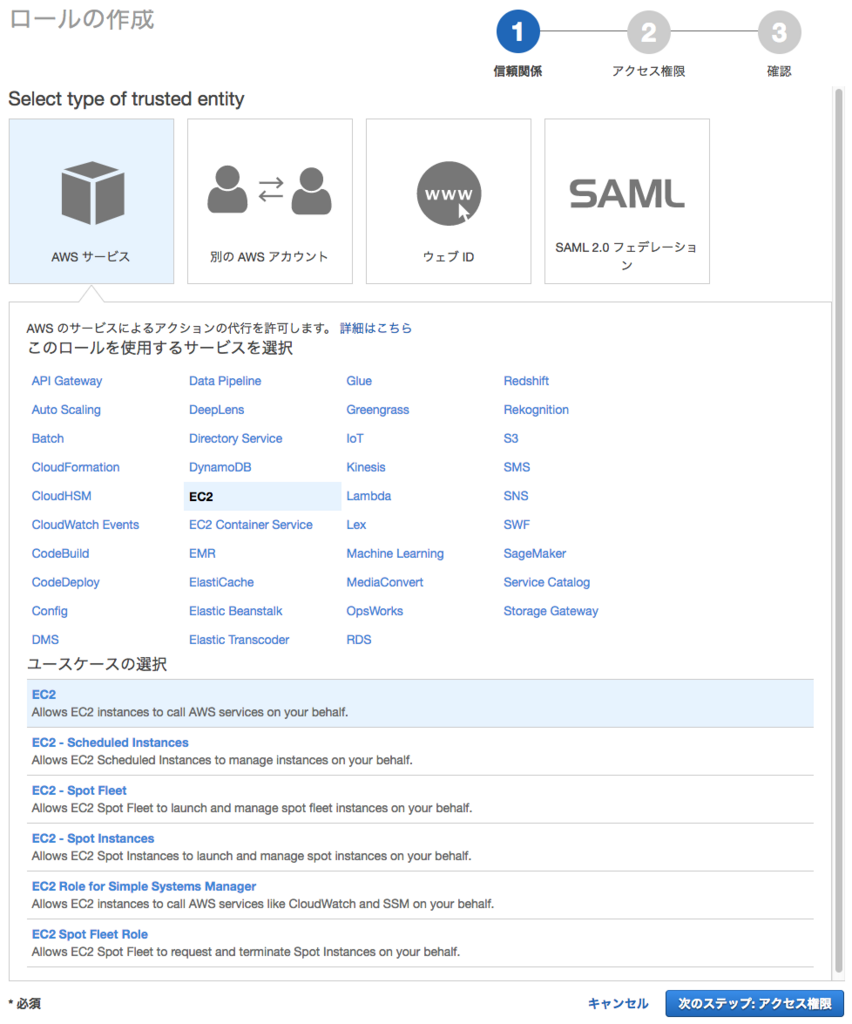Screen dimensions: 852x1024
Task: Select the SAML 2.0 フェデレーション logo card
Action: pos(627,201)
